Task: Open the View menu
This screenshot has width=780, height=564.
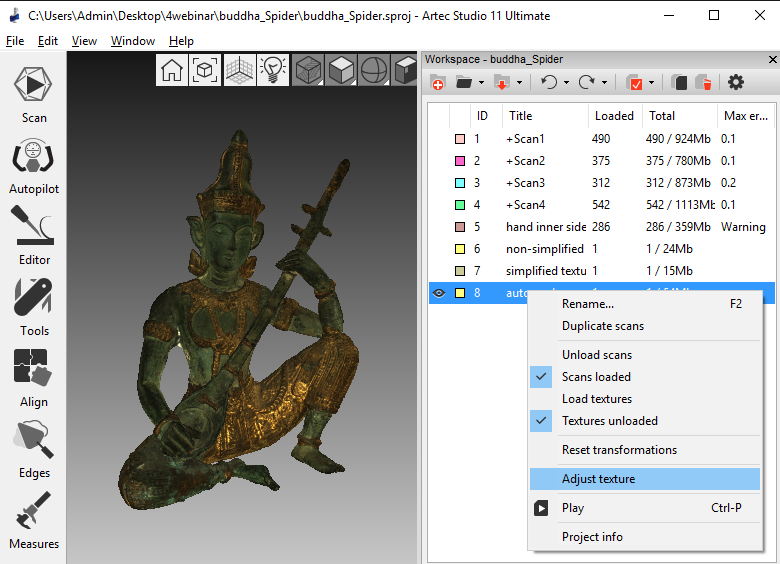Action: coord(84,41)
